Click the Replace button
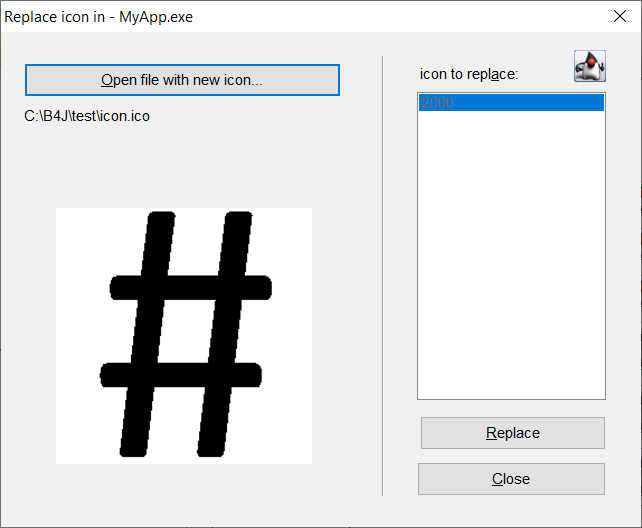 513,433
